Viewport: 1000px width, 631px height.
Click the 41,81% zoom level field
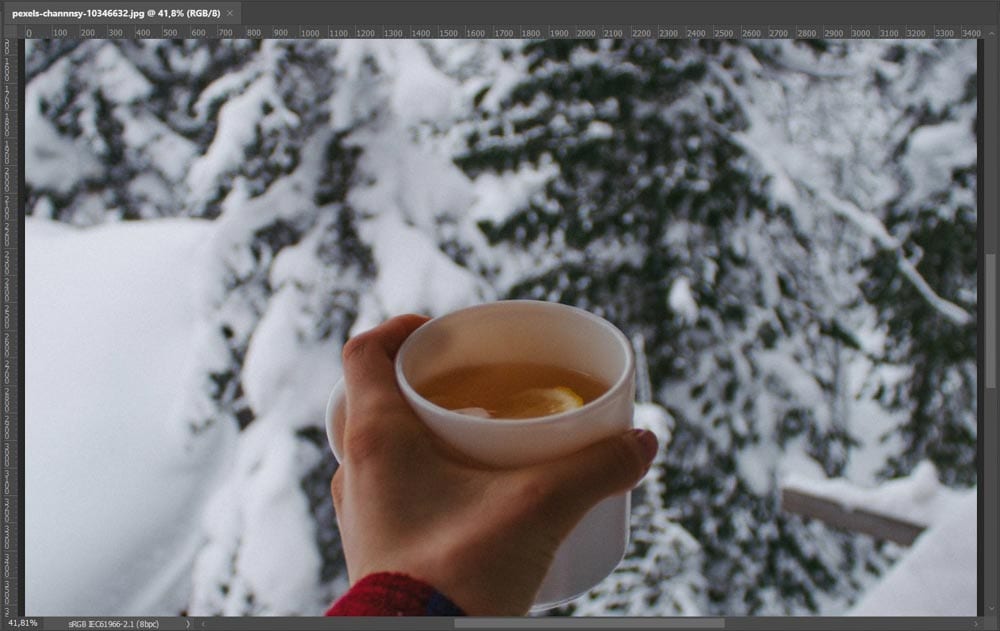(20, 623)
